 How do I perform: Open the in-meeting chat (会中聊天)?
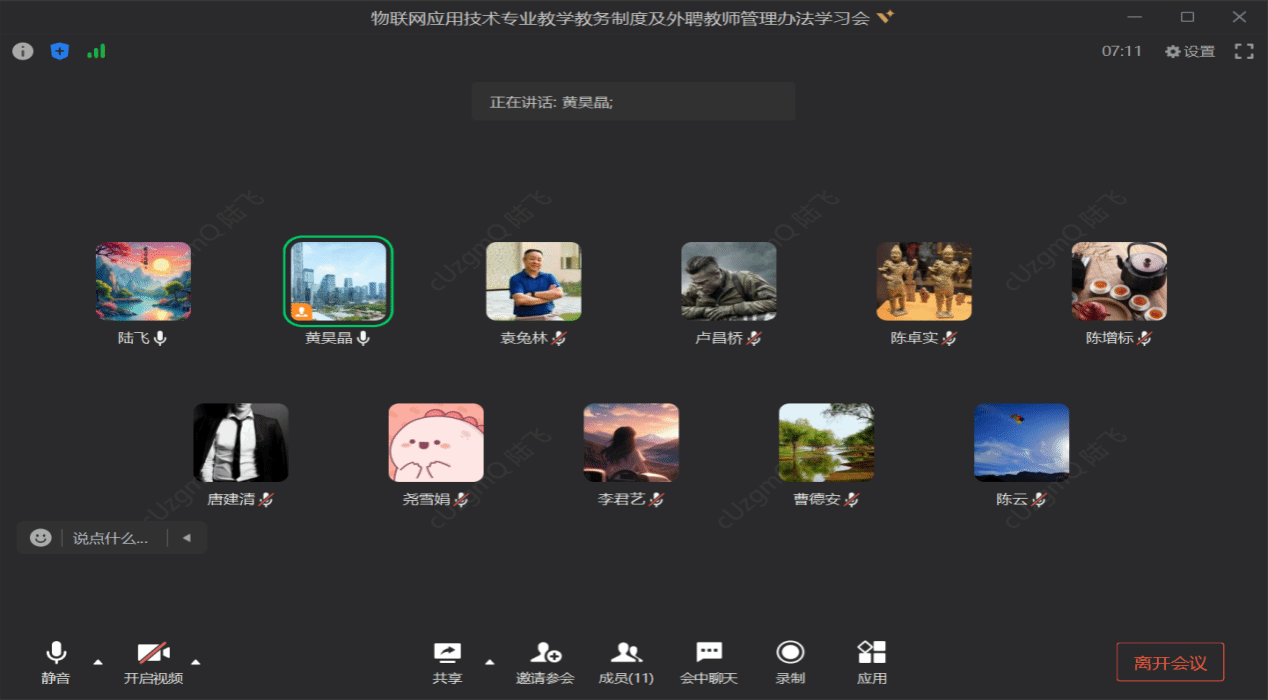(709, 662)
